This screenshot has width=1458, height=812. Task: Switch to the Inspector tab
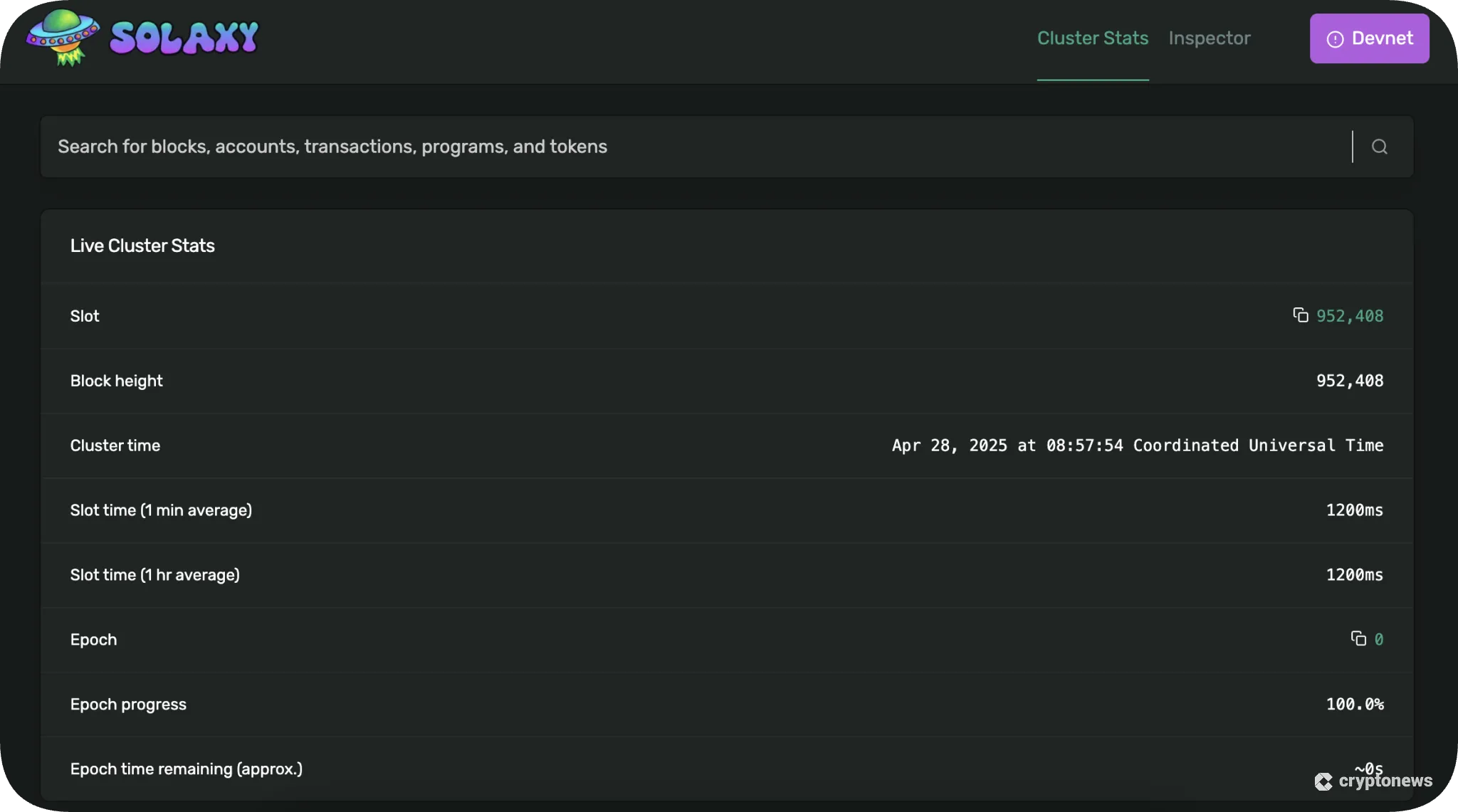1210,38
